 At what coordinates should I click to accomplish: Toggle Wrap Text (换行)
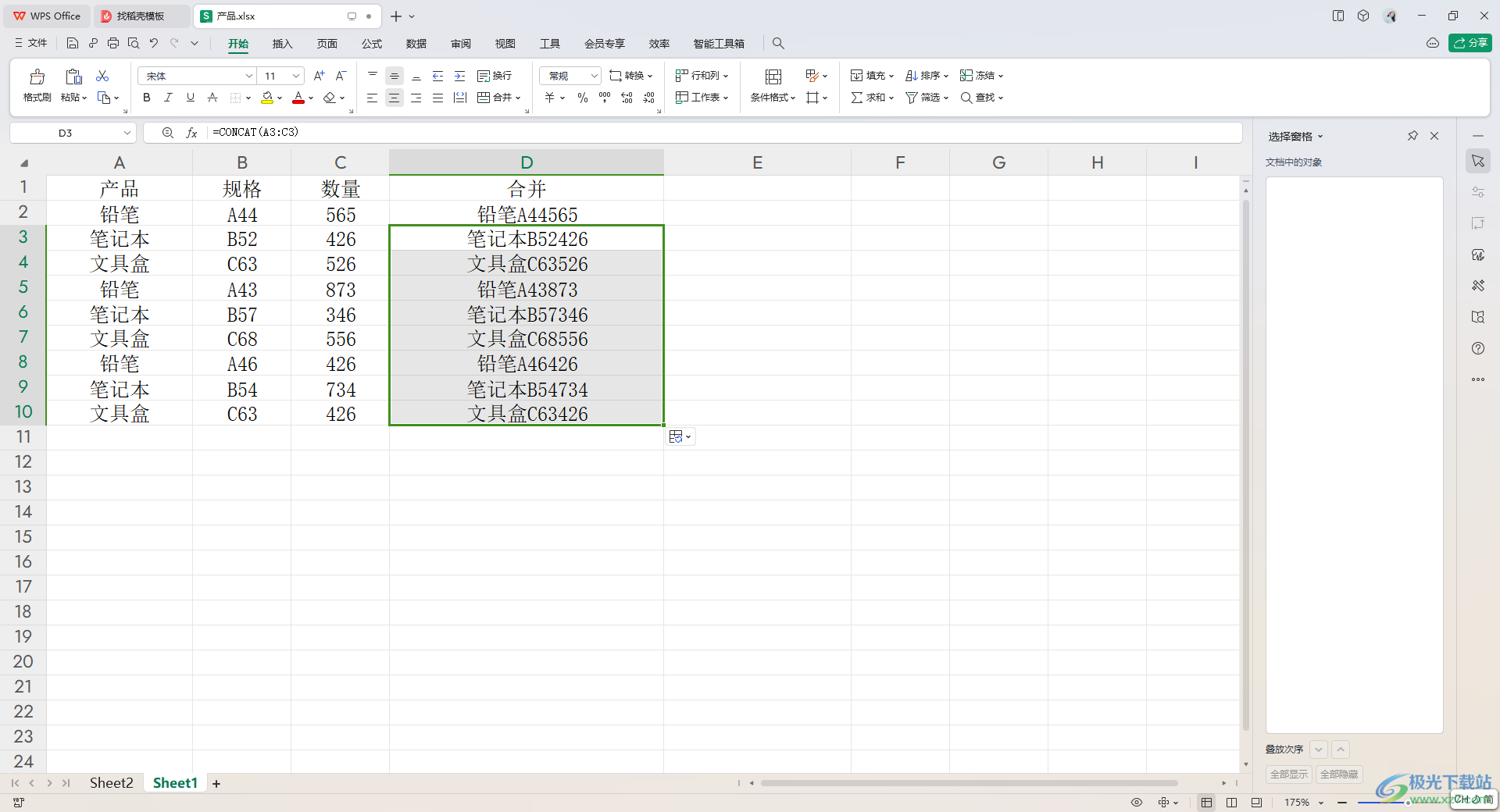pos(495,76)
